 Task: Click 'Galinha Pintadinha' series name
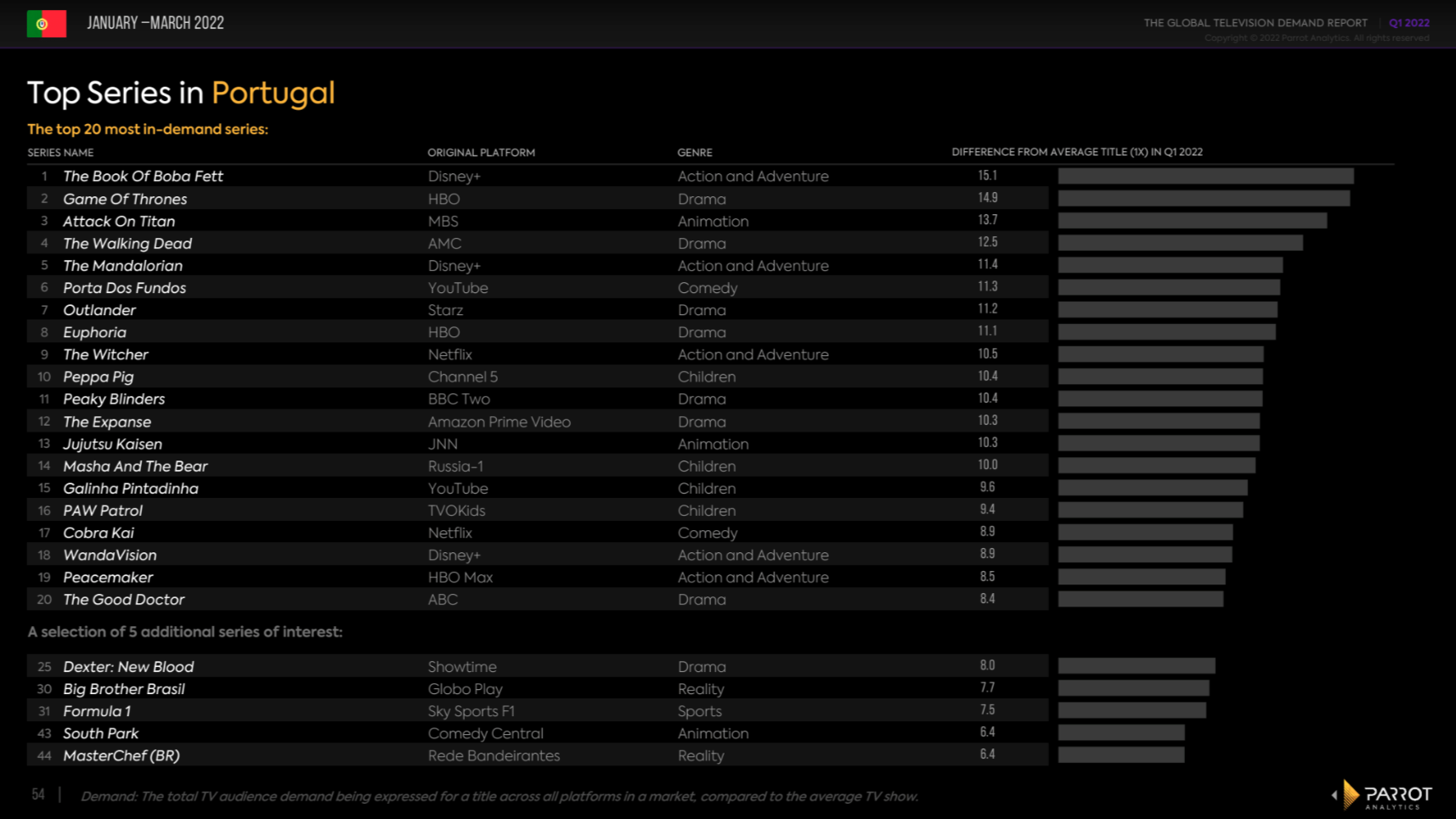pos(131,489)
